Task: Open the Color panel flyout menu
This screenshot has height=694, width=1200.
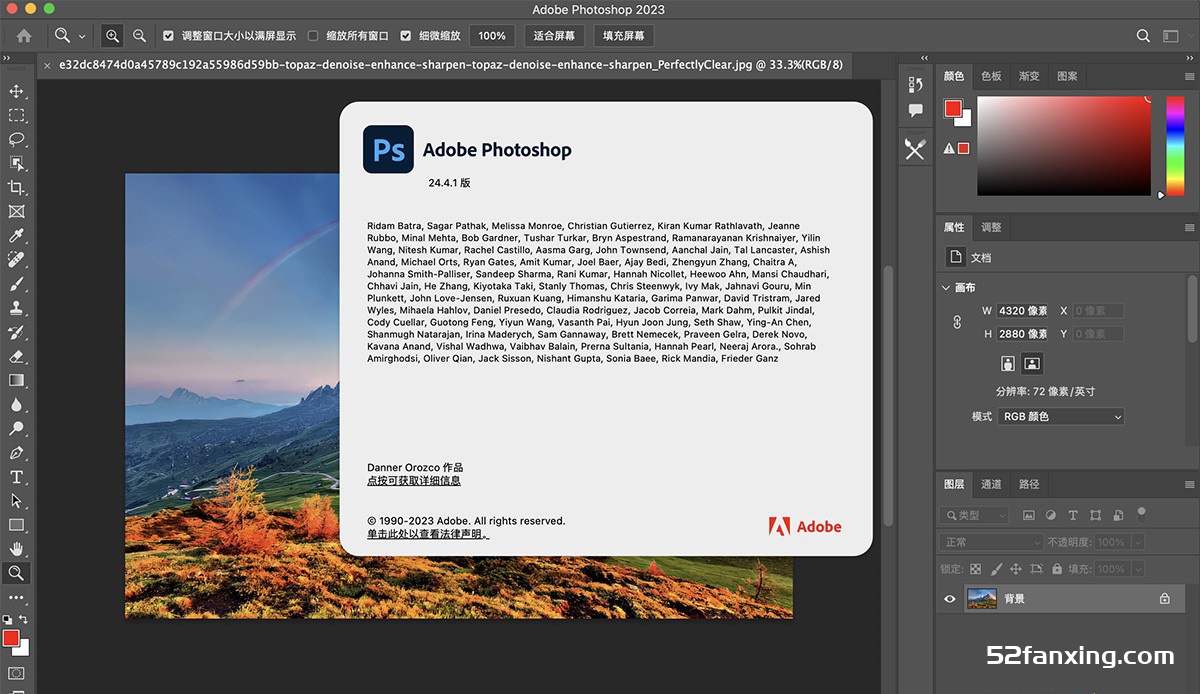Action: tap(1188, 76)
